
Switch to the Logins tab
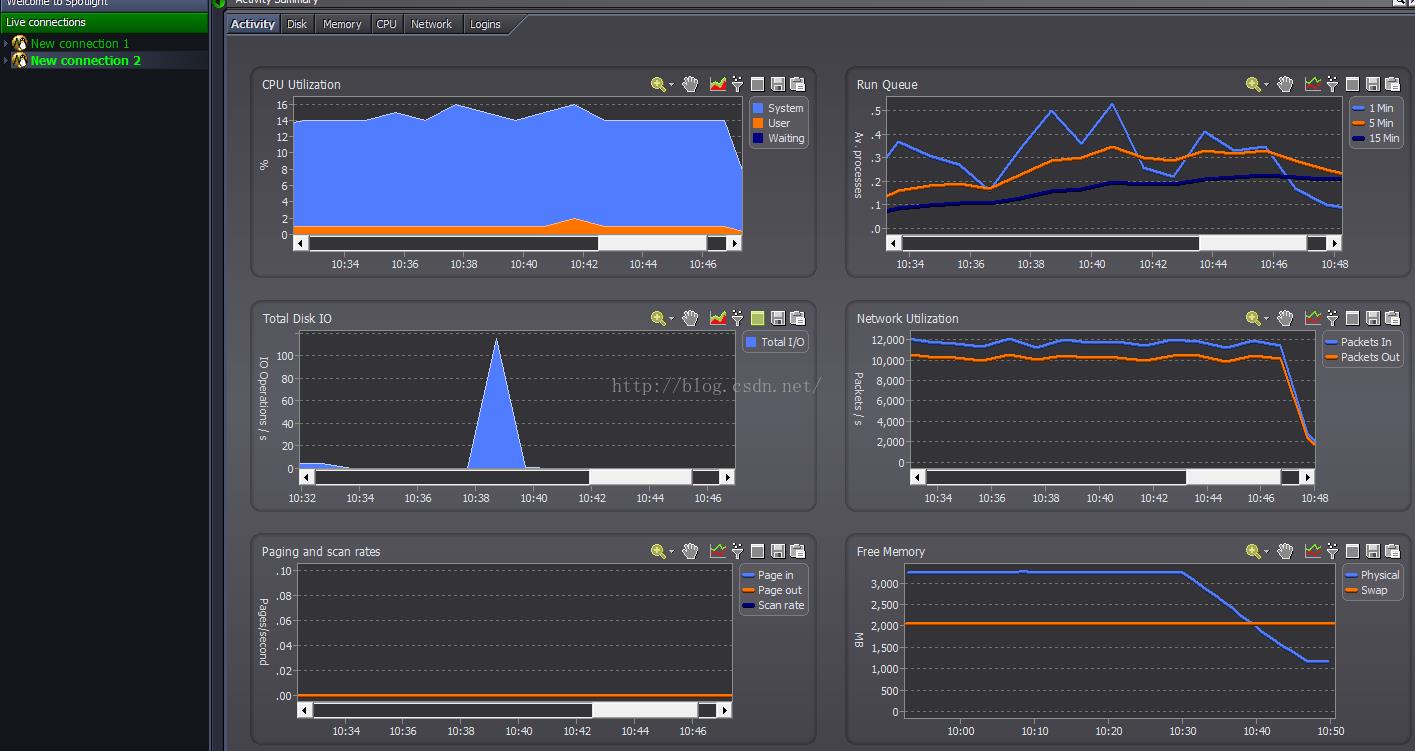pyautogui.click(x=485, y=24)
